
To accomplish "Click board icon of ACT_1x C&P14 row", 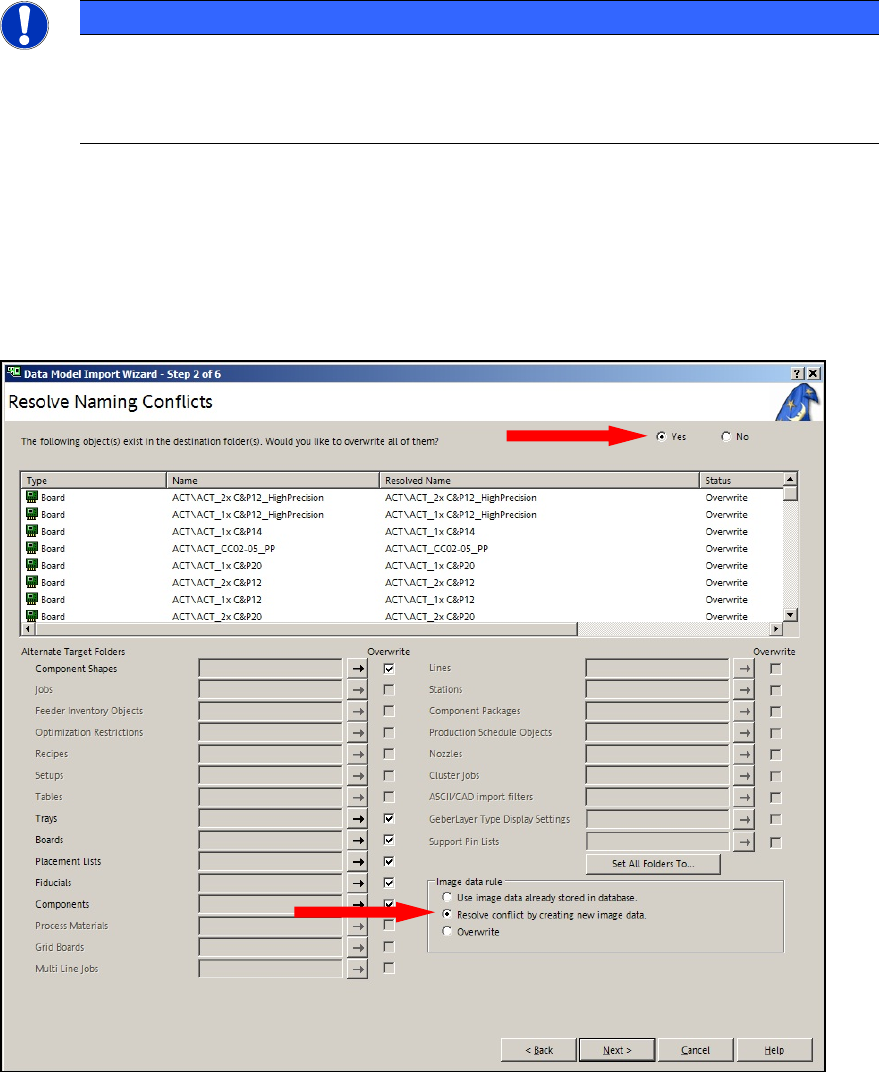I will (x=31, y=531).
